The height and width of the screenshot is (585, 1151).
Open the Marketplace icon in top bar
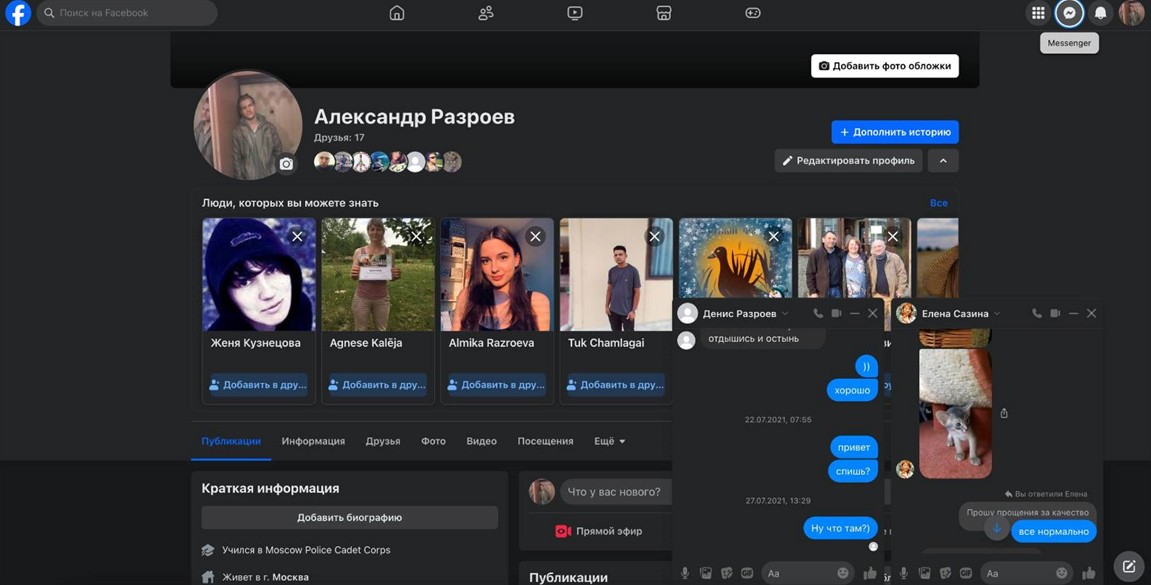point(664,13)
